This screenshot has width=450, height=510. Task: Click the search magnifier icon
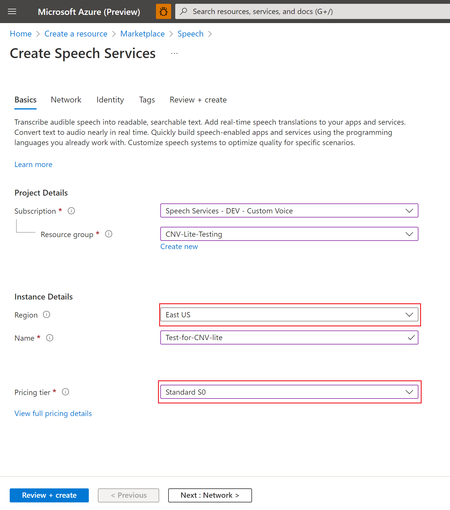(184, 11)
